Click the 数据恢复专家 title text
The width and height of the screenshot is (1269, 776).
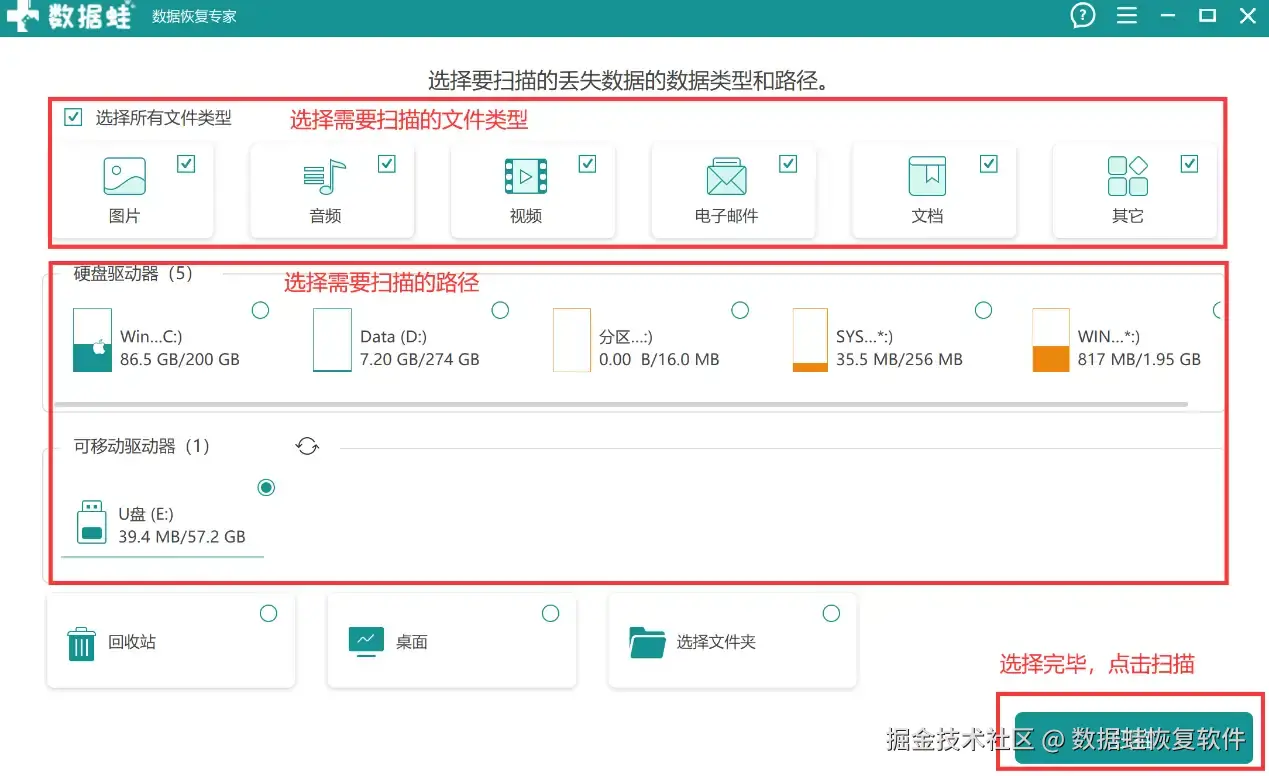click(x=194, y=17)
